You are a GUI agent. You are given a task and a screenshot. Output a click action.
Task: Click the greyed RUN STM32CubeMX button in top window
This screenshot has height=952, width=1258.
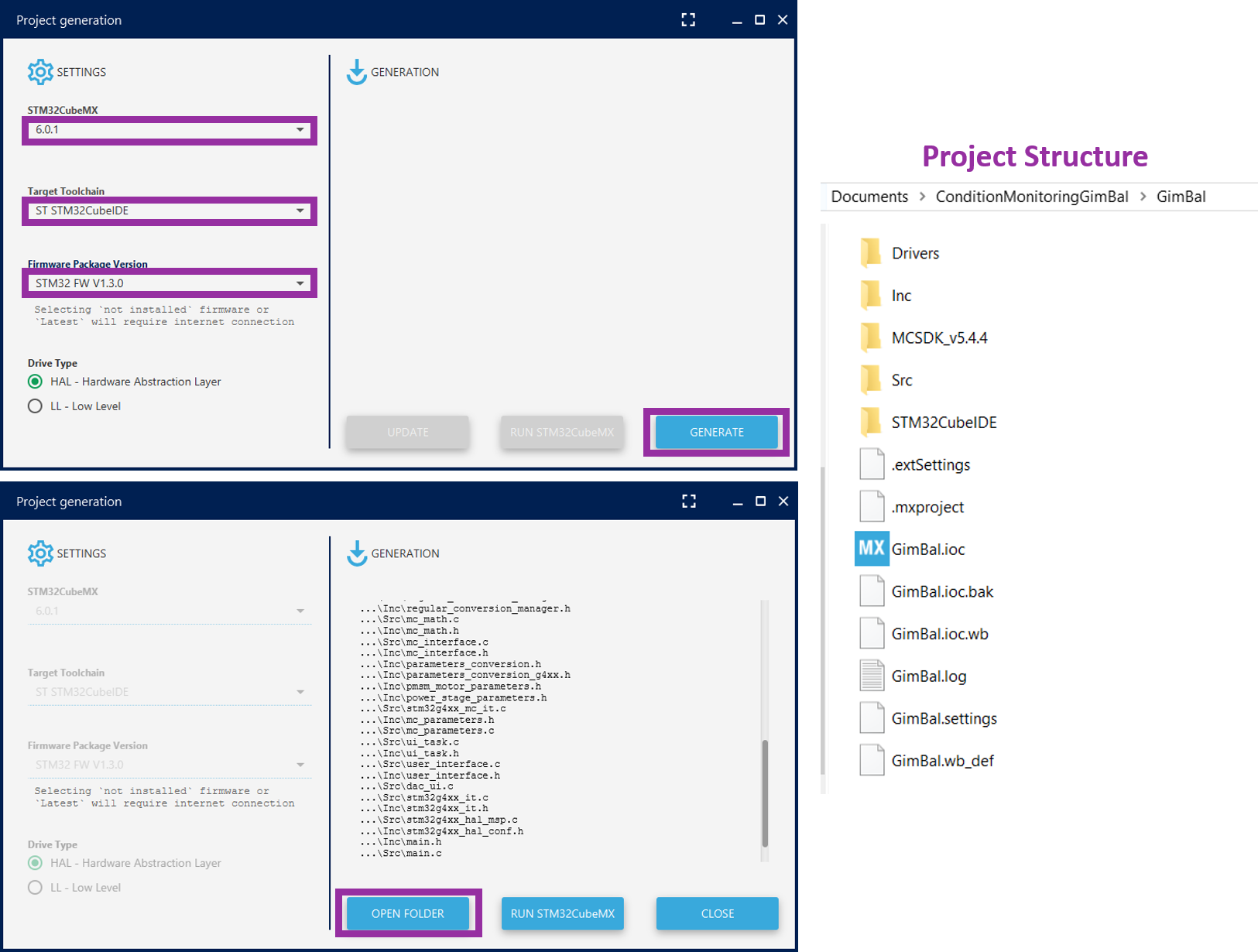click(x=562, y=432)
